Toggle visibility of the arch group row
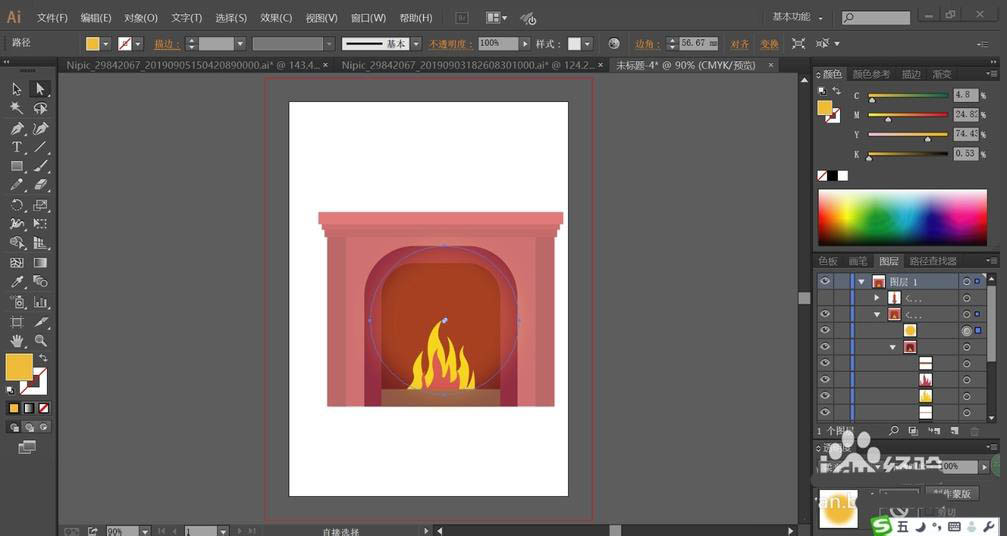 click(x=825, y=347)
